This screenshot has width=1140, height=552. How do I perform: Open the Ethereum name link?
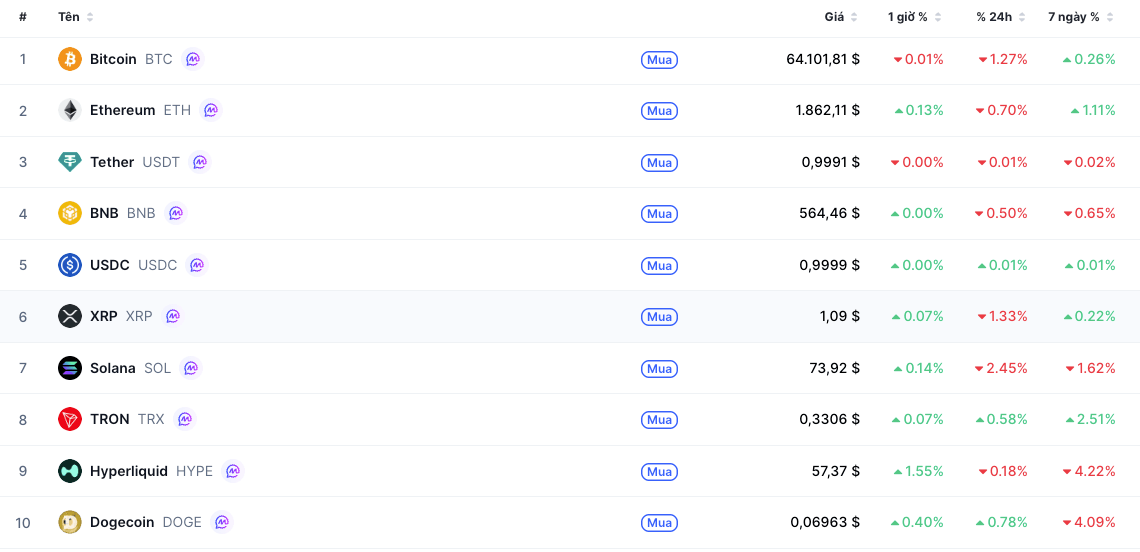pos(123,111)
